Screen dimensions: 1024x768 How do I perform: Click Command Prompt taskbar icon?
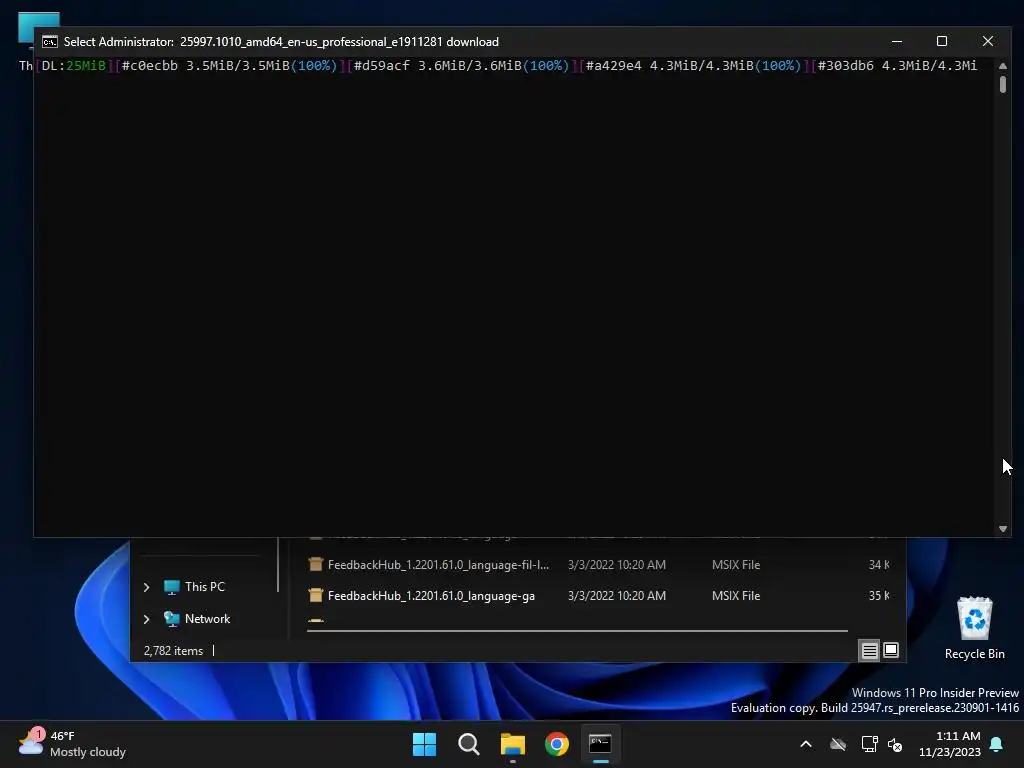click(600, 744)
